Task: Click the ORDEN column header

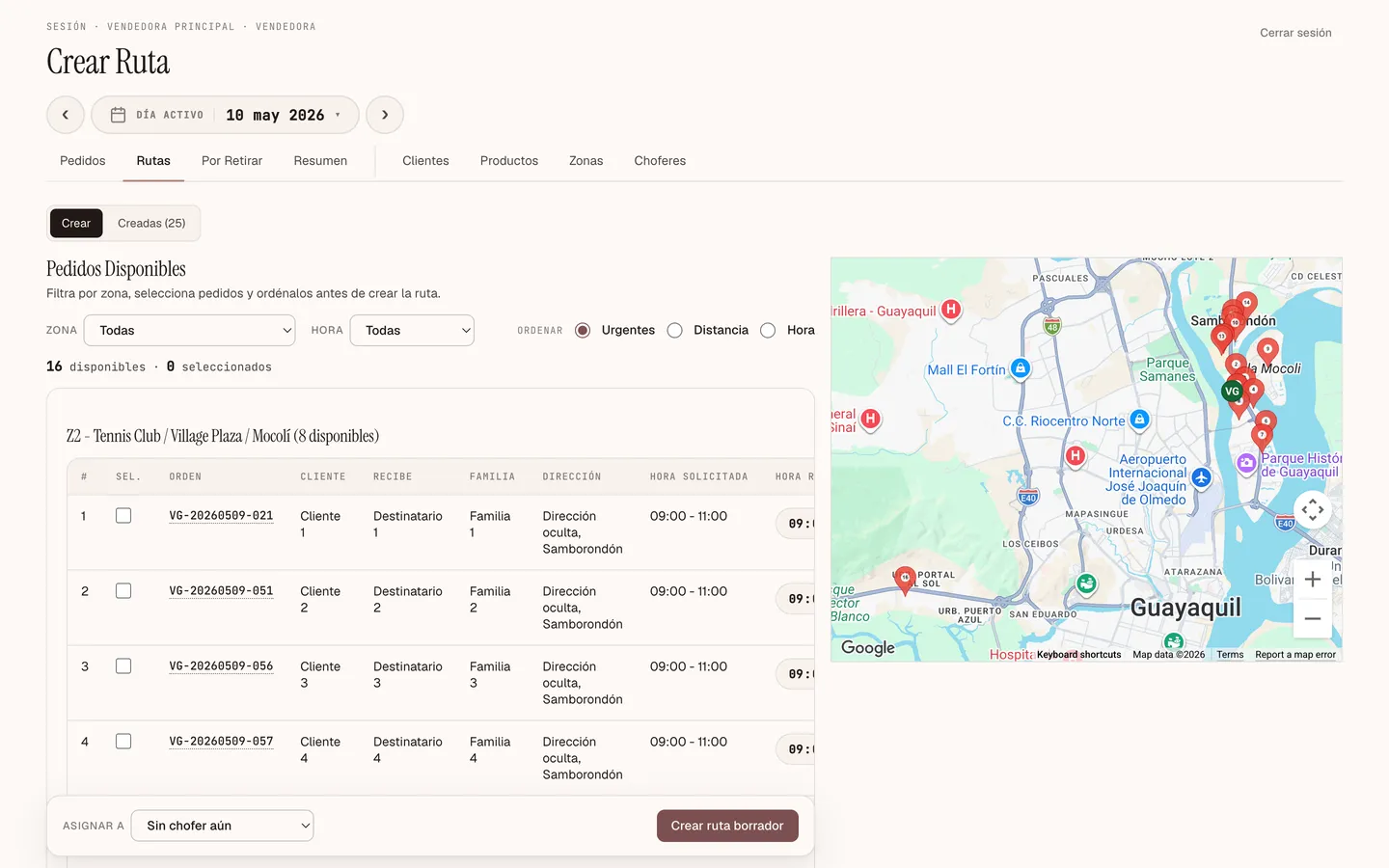Action: tap(185, 476)
